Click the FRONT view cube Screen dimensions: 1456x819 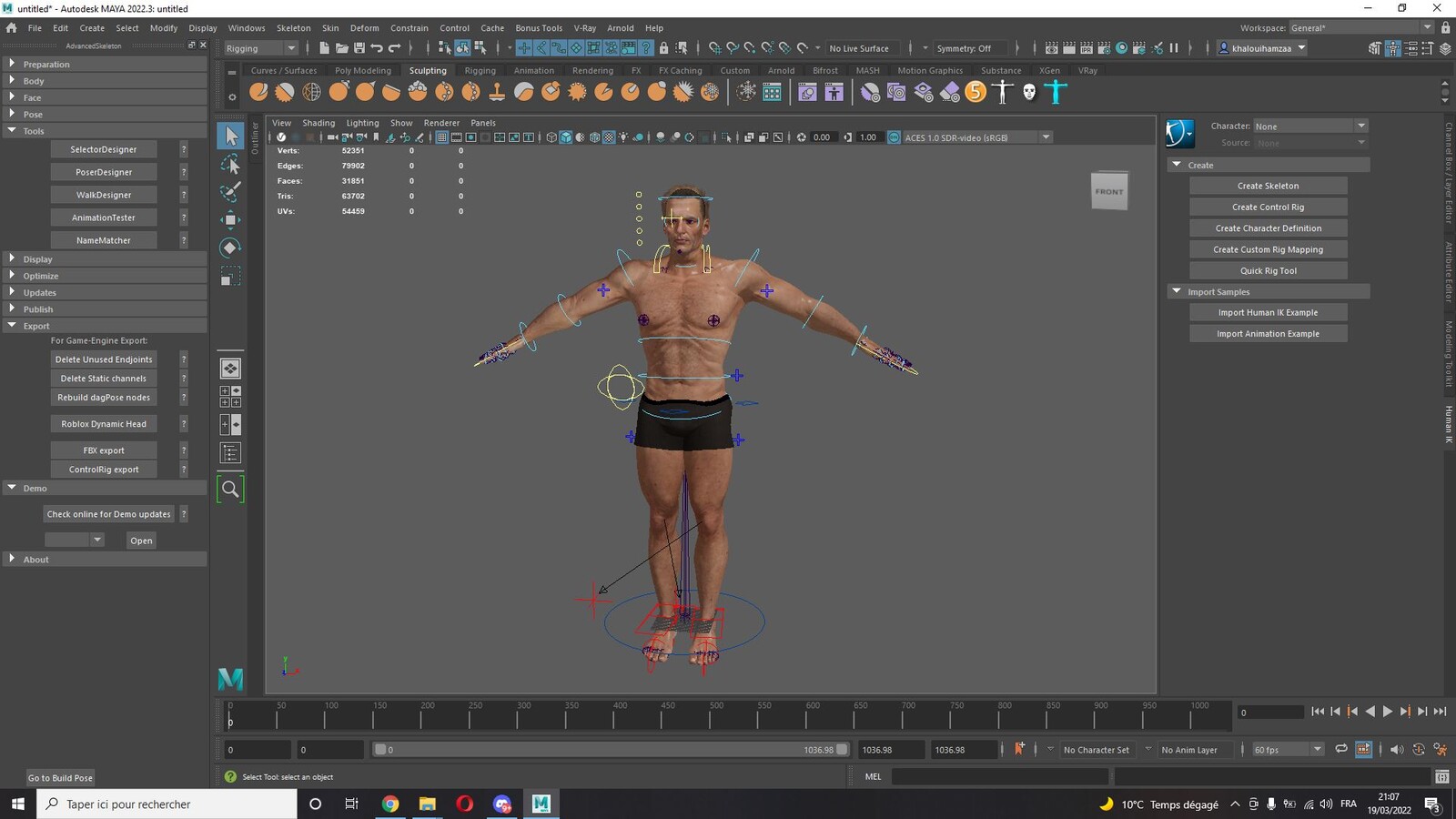click(1109, 191)
